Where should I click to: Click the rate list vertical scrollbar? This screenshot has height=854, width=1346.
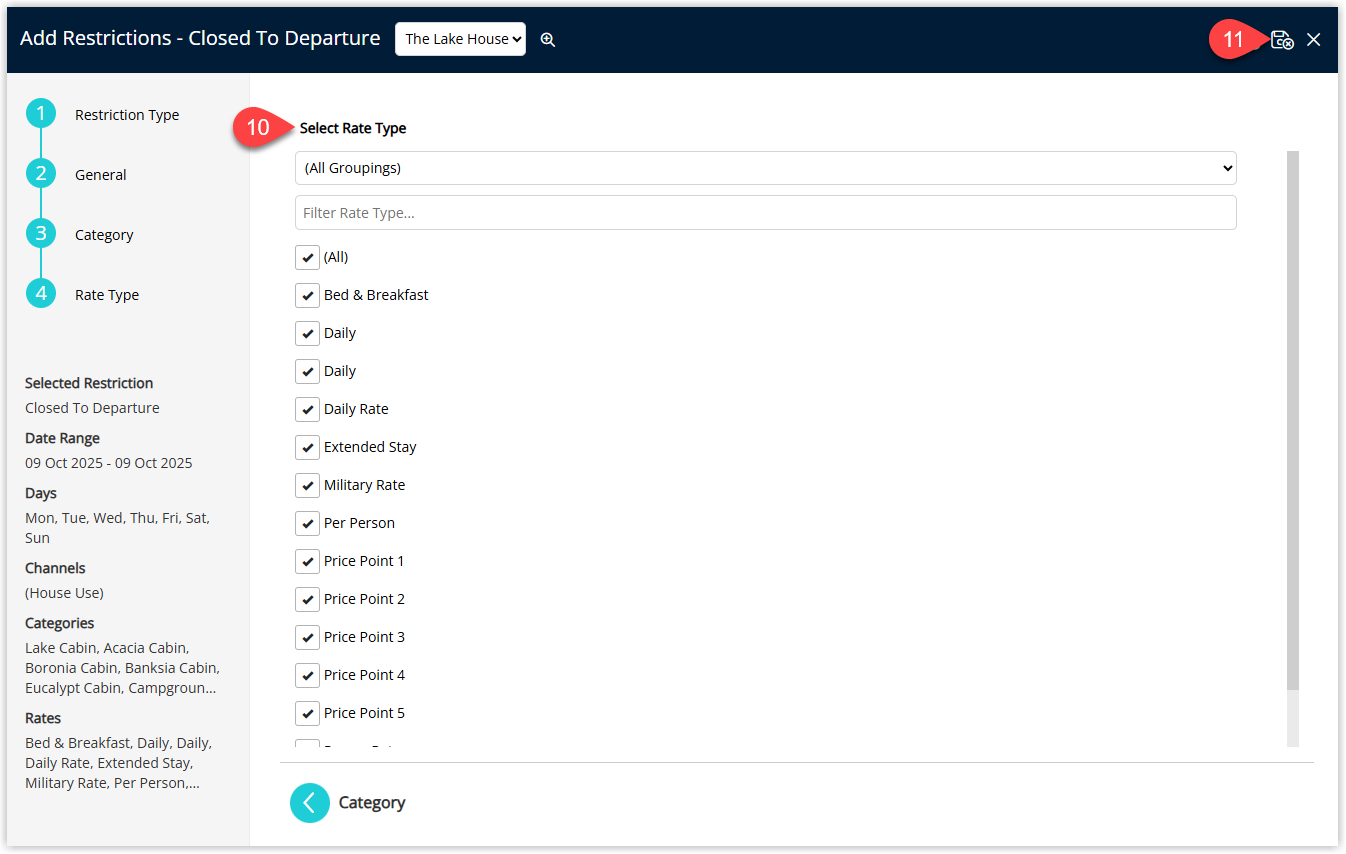pos(1293,420)
